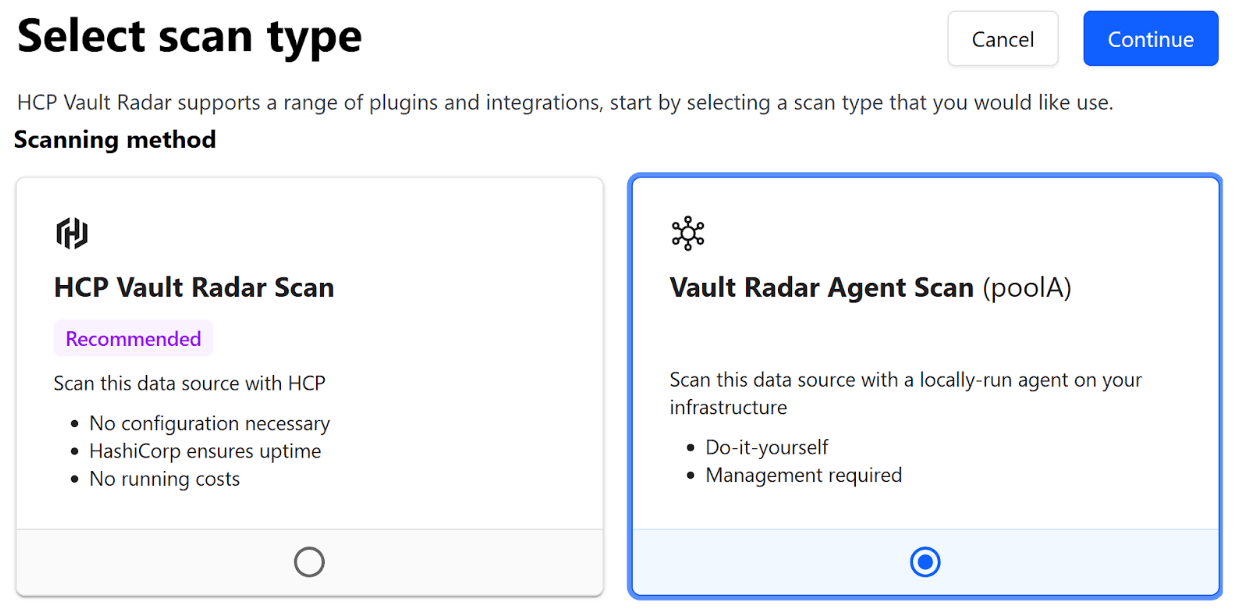The height and width of the screenshot is (616, 1244).
Task: Click the Recommended badge
Action: [133, 338]
